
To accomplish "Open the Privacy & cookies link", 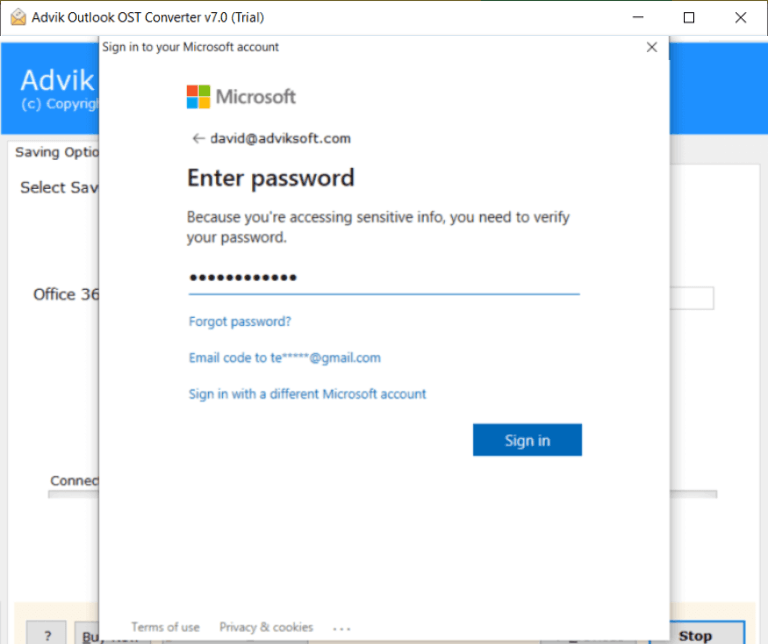I will click(x=266, y=627).
